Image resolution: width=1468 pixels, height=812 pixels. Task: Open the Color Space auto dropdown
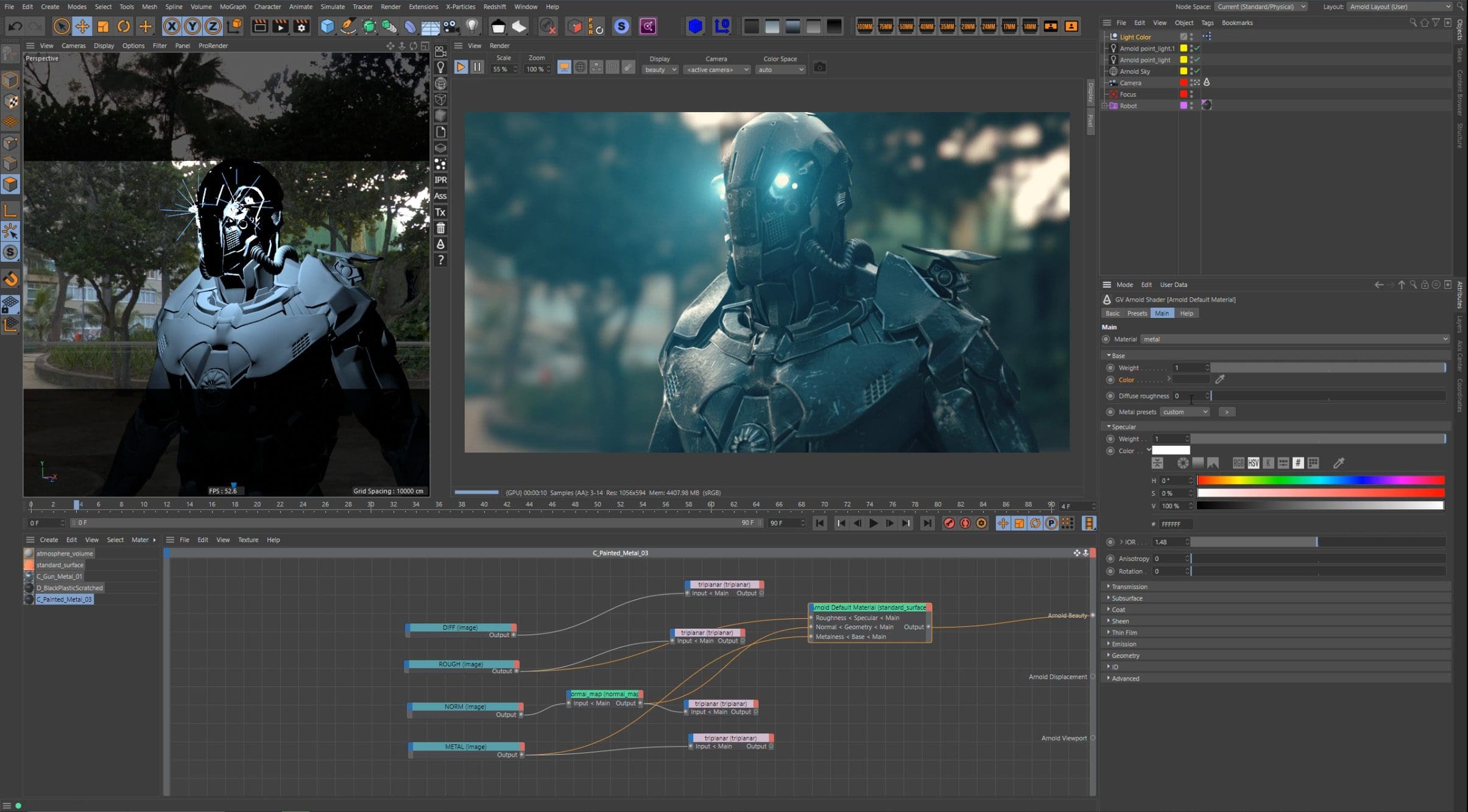coord(780,69)
